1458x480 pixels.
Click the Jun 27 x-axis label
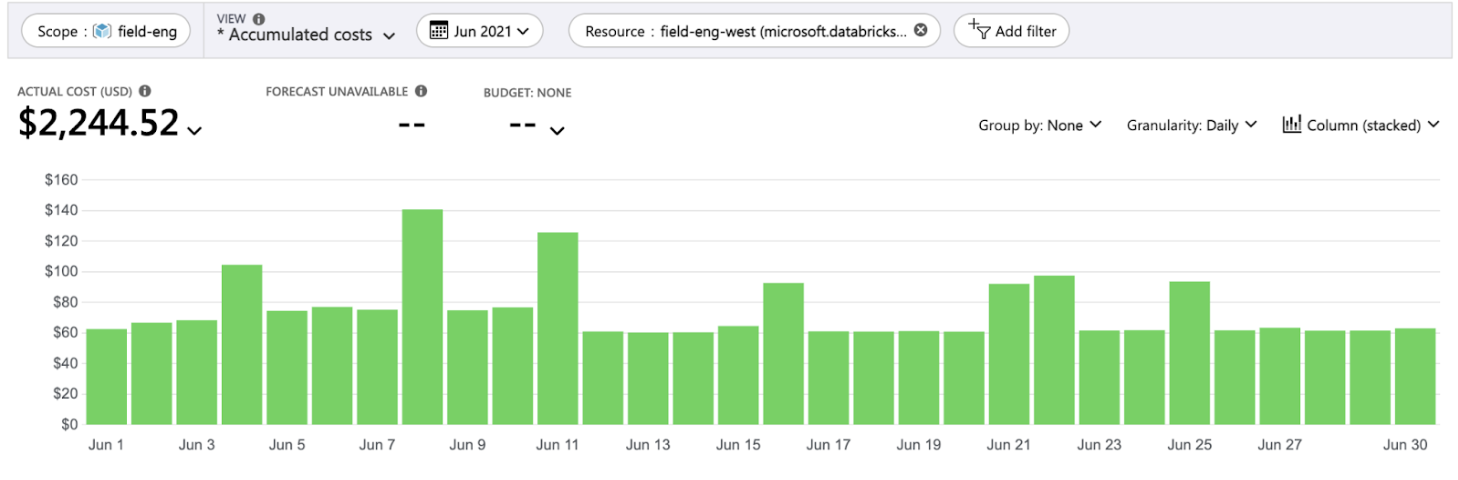1280,445
